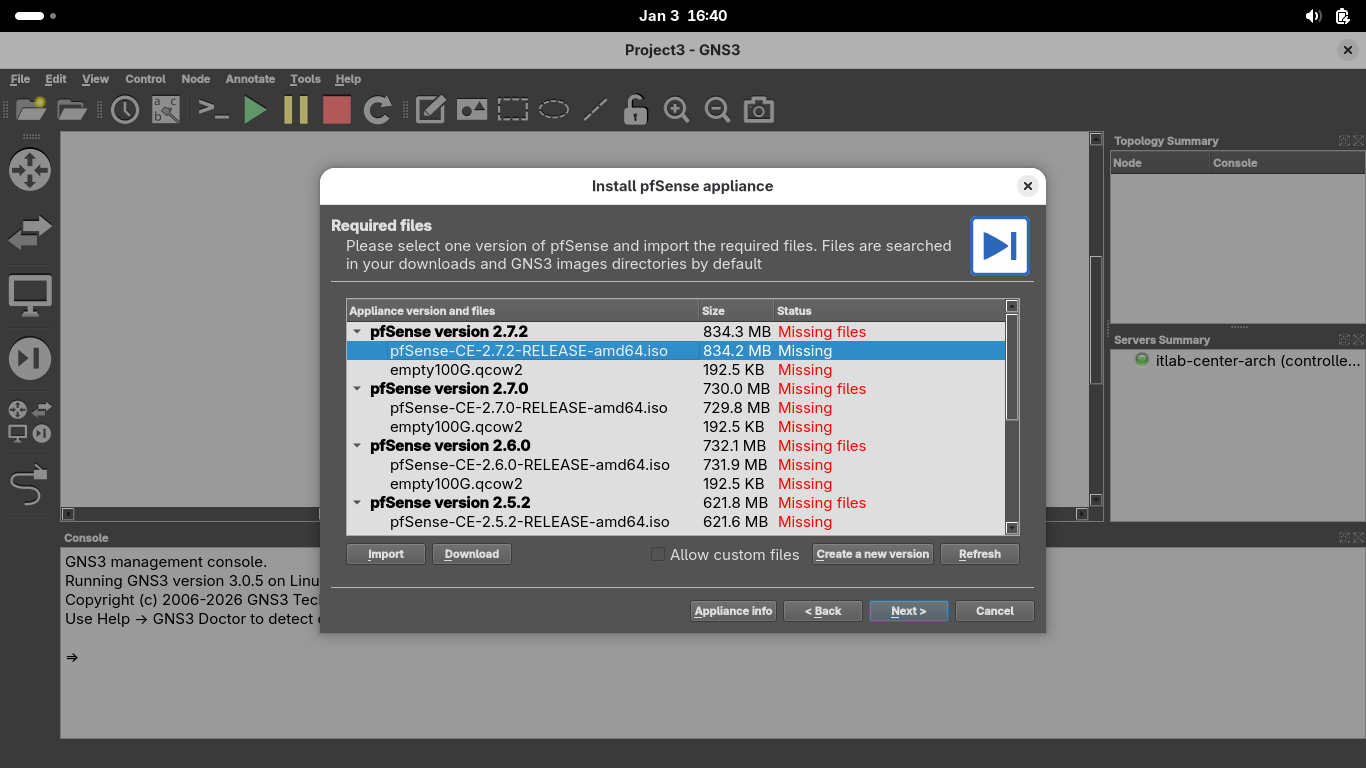The width and height of the screenshot is (1366, 768).
Task: Click the red Stop all nodes icon
Action: click(x=337, y=110)
